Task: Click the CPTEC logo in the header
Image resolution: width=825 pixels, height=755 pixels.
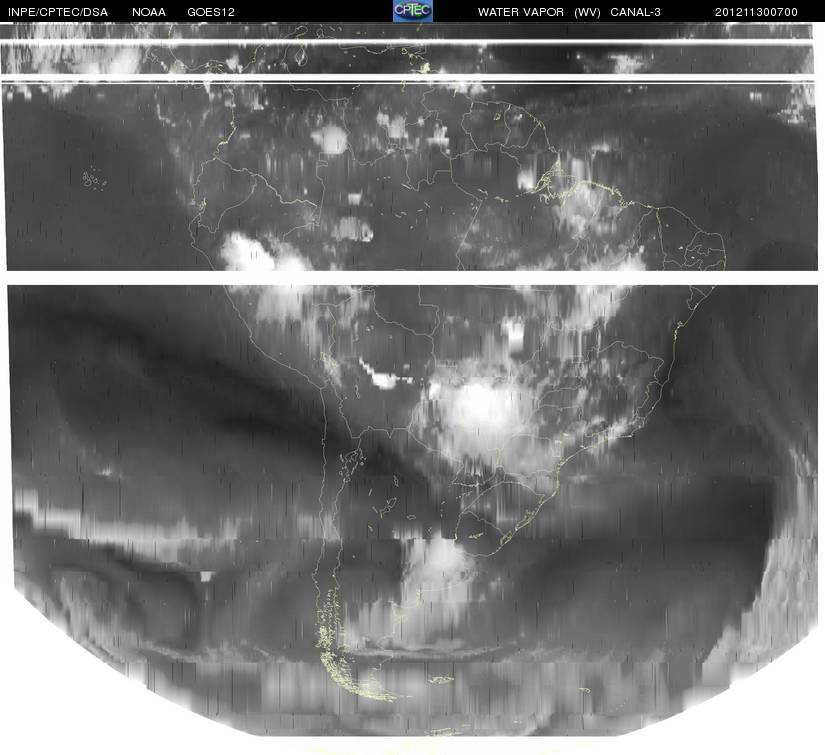Action: coord(413,11)
